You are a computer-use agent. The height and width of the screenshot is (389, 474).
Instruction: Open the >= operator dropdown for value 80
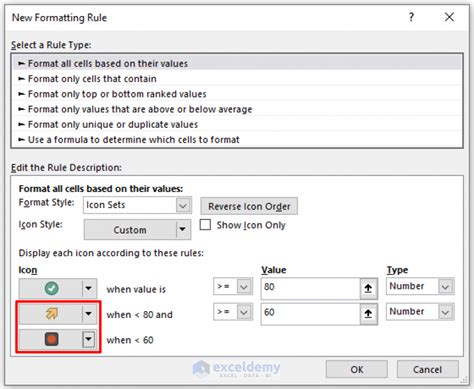pyautogui.click(x=244, y=287)
